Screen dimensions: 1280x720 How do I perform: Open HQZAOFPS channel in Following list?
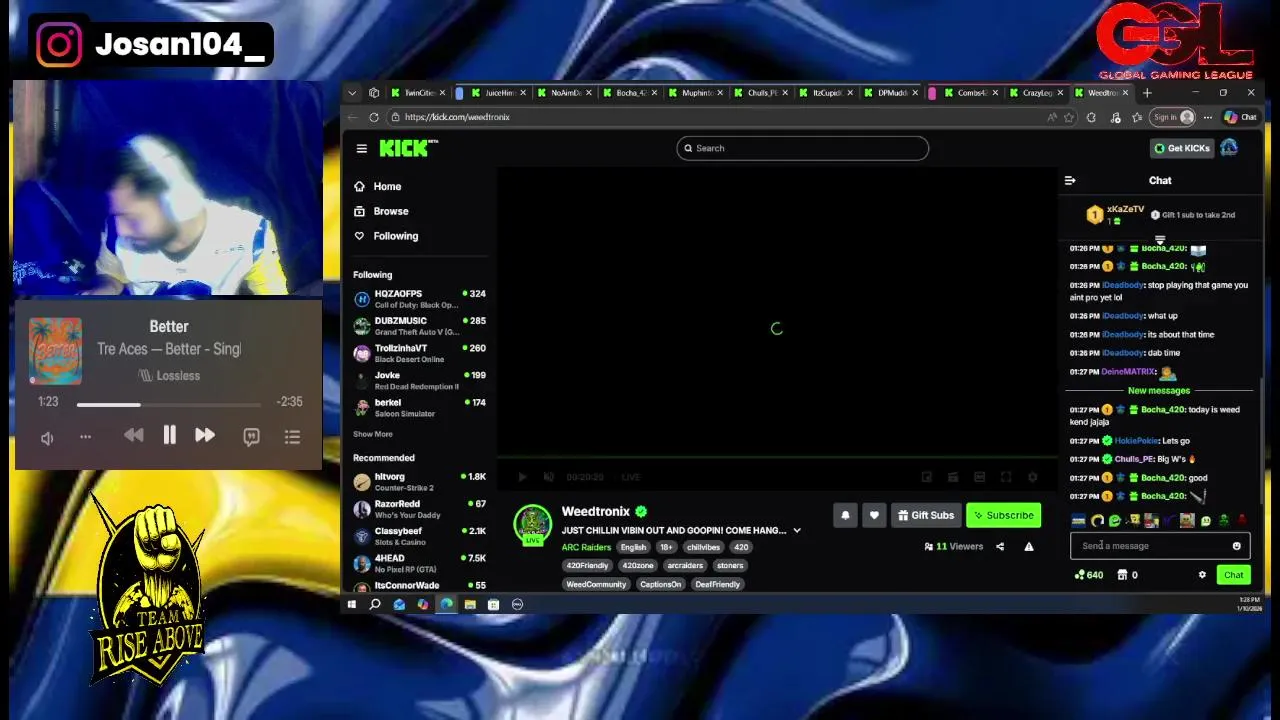420,298
